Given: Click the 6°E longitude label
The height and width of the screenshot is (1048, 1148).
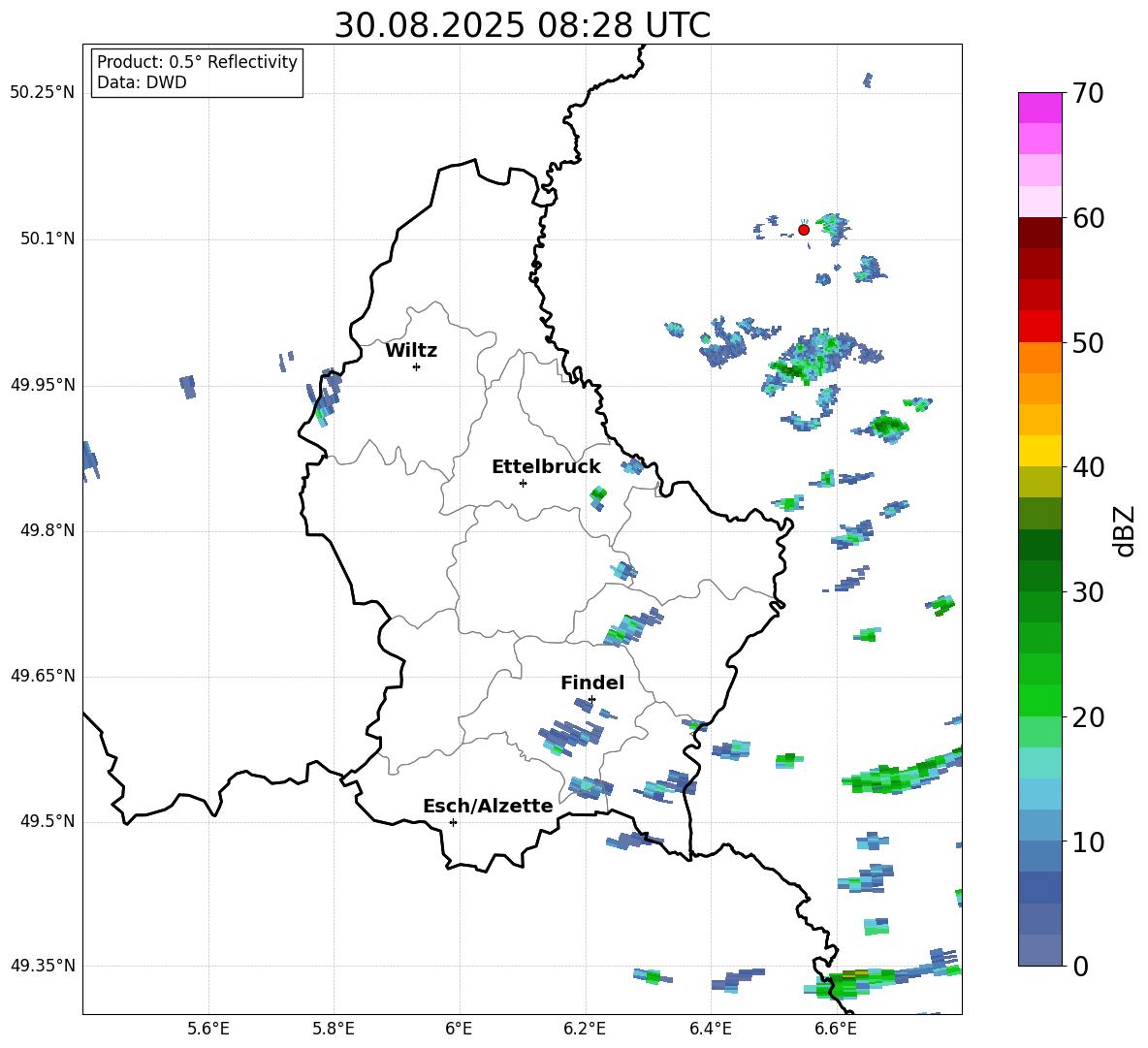Looking at the screenshot, I should pyautogui.click(x=459, y=1029).
